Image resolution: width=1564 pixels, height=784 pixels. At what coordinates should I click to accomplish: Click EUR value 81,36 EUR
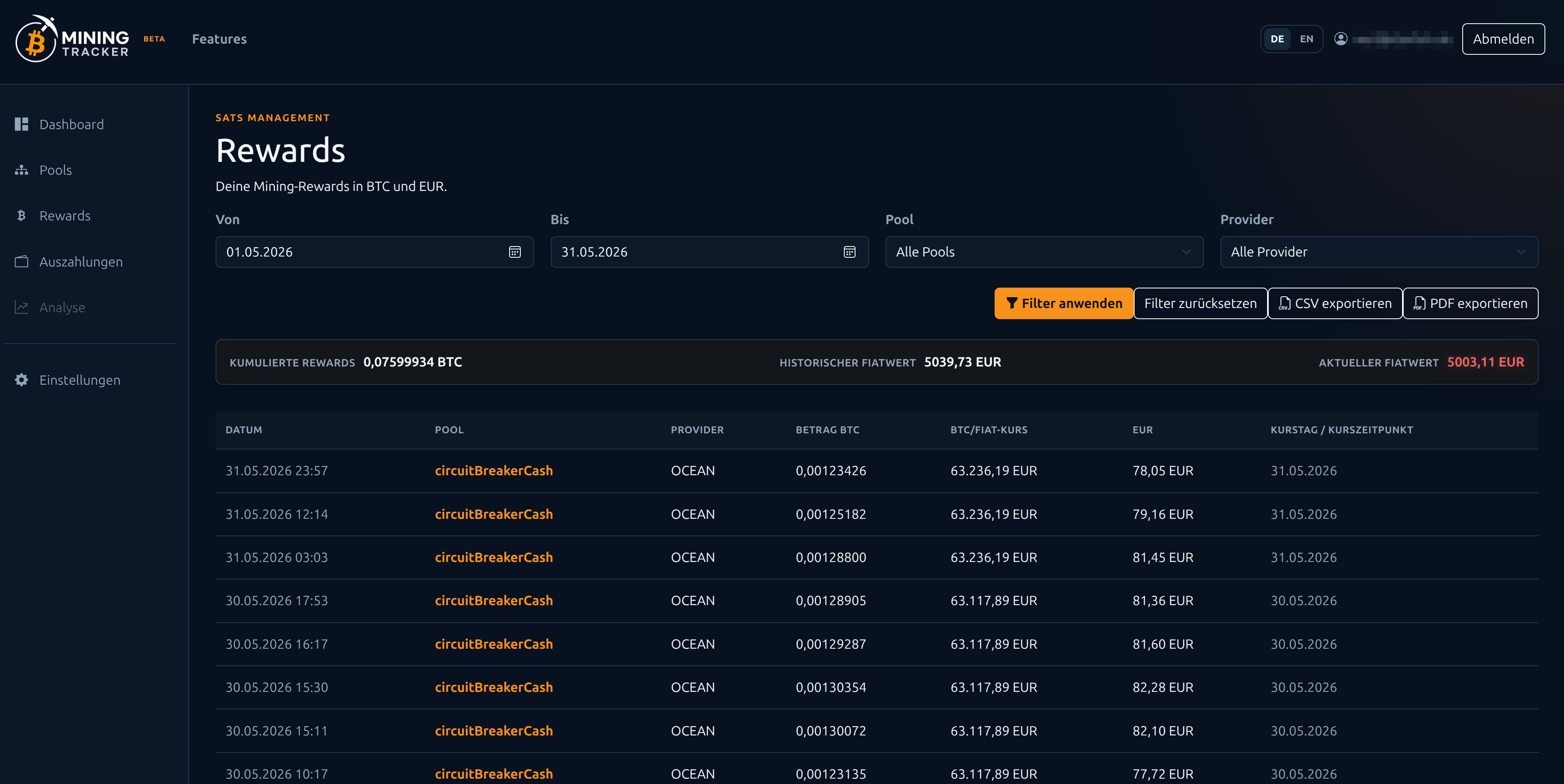pyautogui.click(x=1163, y=601)
